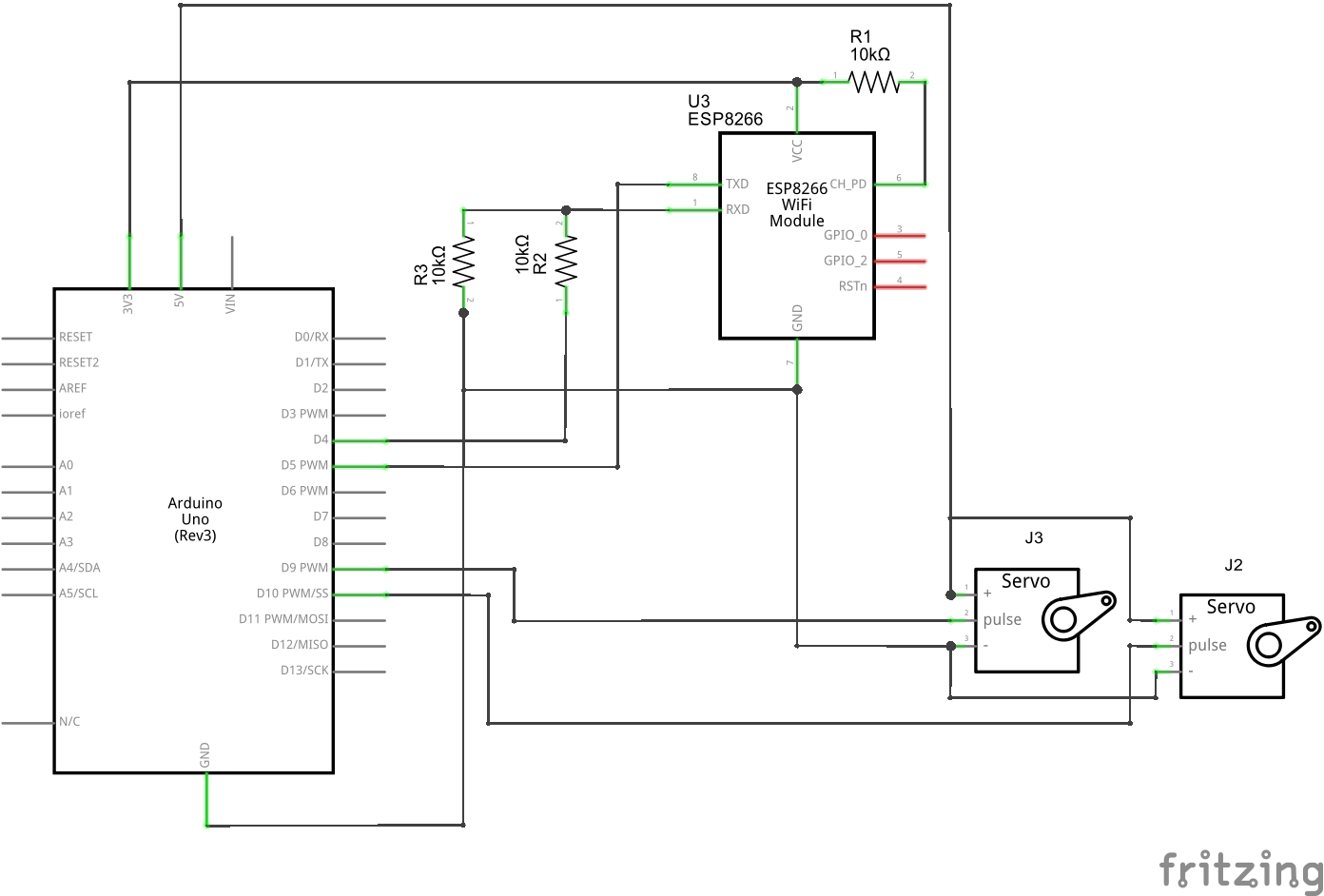Click the 'D1/TX' pin label
Screen dimensions: 1324x896
pyautogui.click(x=312, y=363)
